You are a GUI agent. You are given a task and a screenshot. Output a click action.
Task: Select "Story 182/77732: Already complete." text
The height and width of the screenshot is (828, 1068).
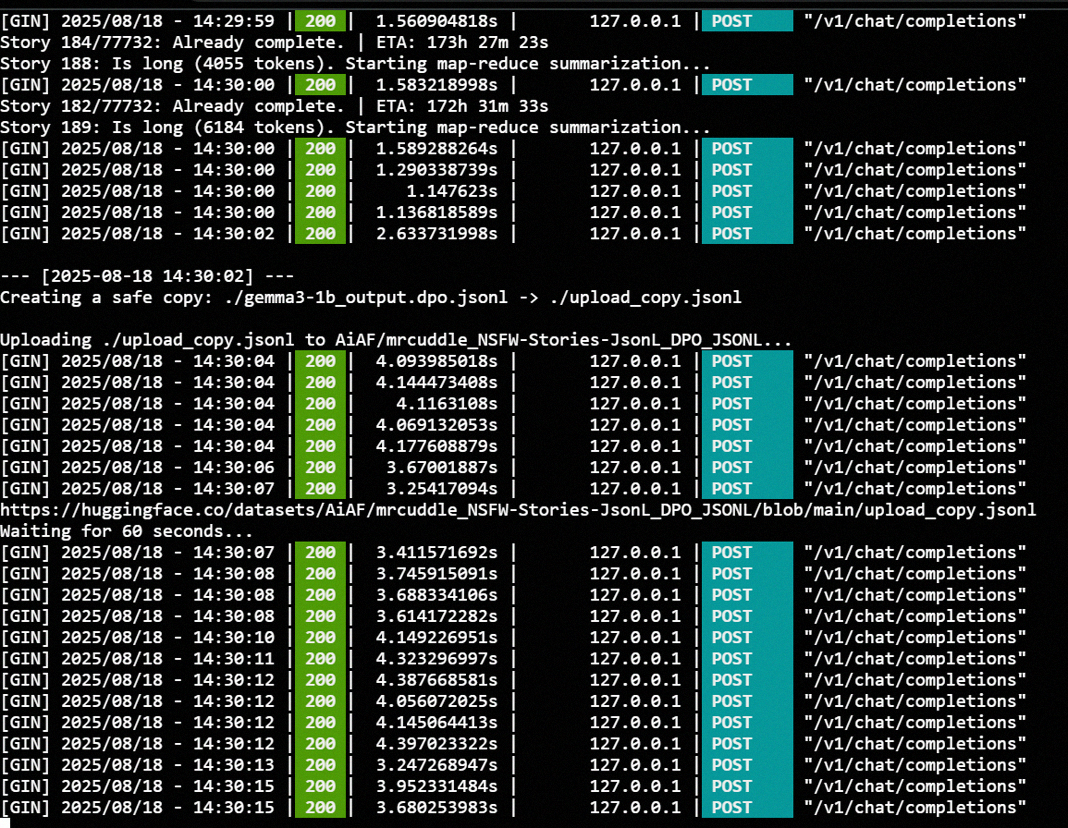tap(172, 106)
